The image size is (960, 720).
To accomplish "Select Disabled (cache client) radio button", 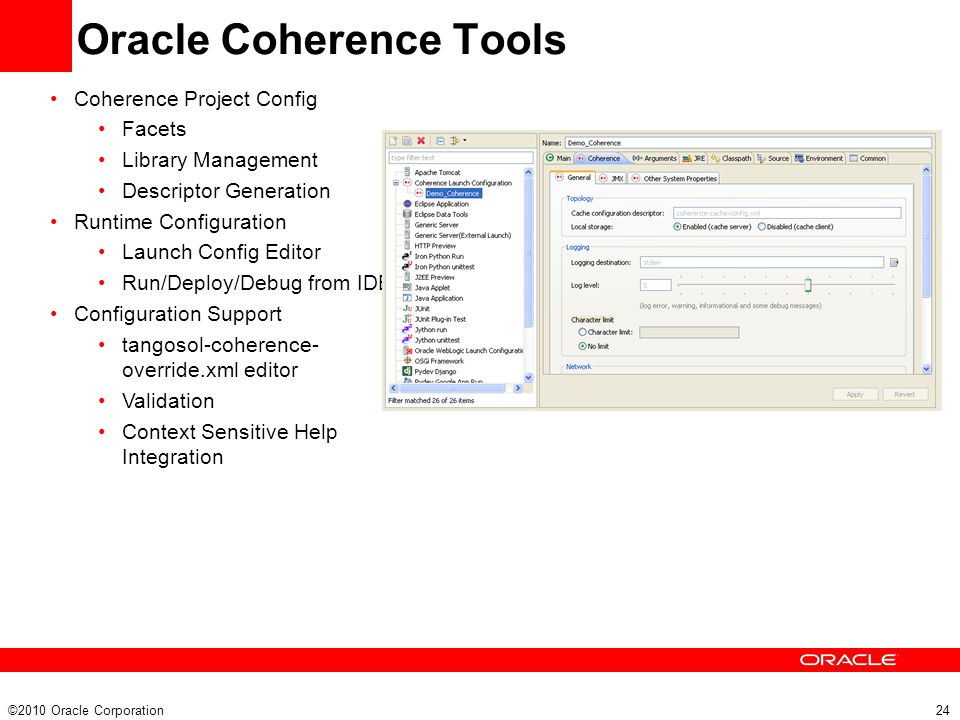I will (x=762, y=227).
